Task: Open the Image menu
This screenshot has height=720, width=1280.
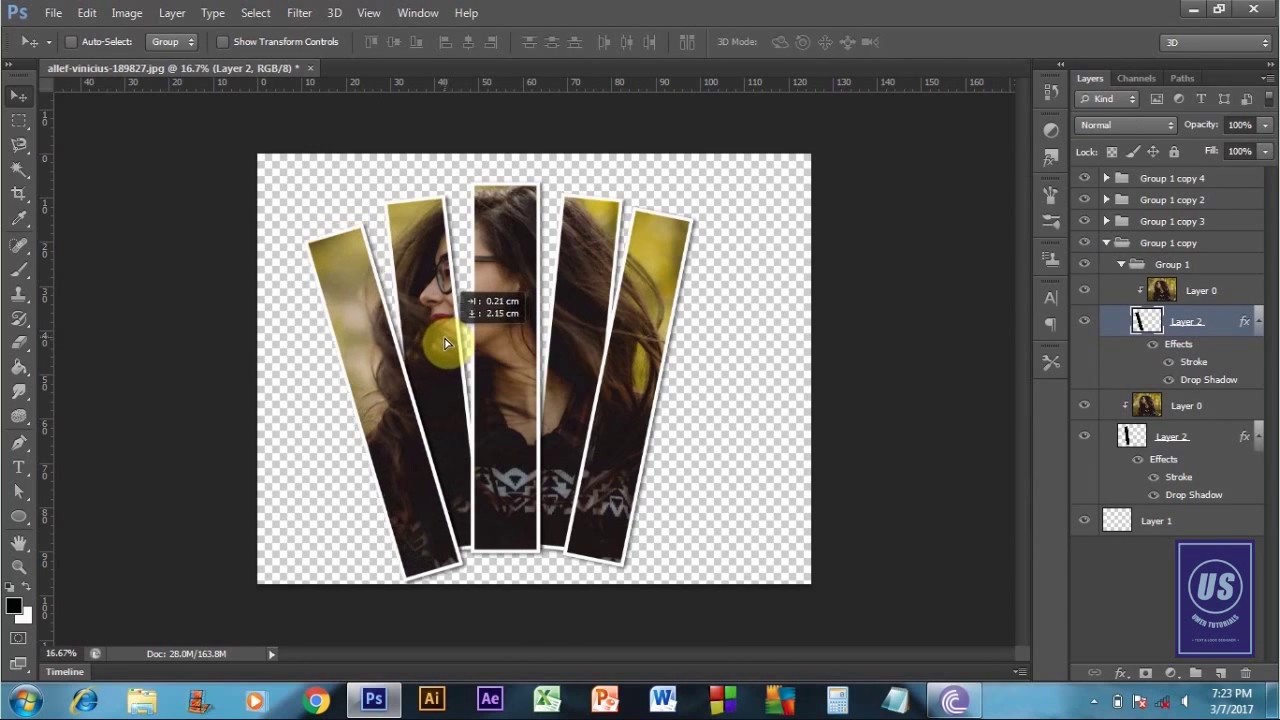Action: click(x=126, y=13)
